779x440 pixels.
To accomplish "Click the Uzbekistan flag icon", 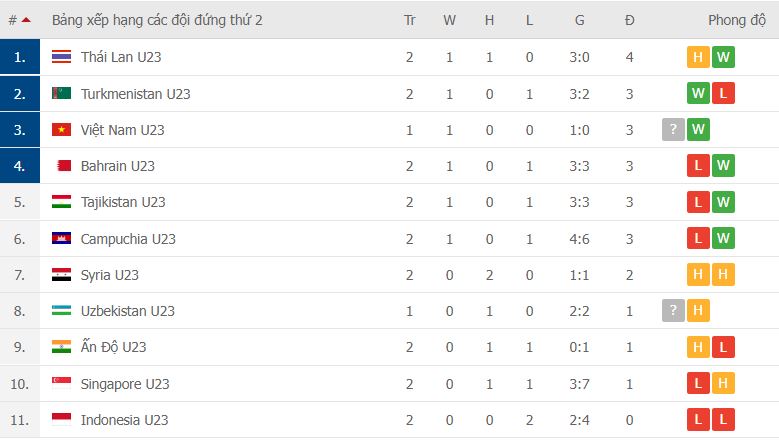I will point(62,311).
